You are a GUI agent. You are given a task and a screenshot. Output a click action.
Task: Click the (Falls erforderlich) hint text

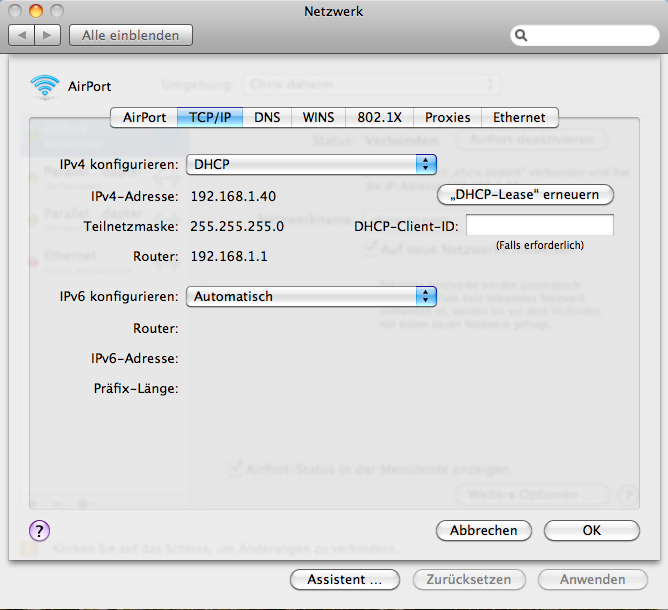pyautogui.click(x=540, y=245)
